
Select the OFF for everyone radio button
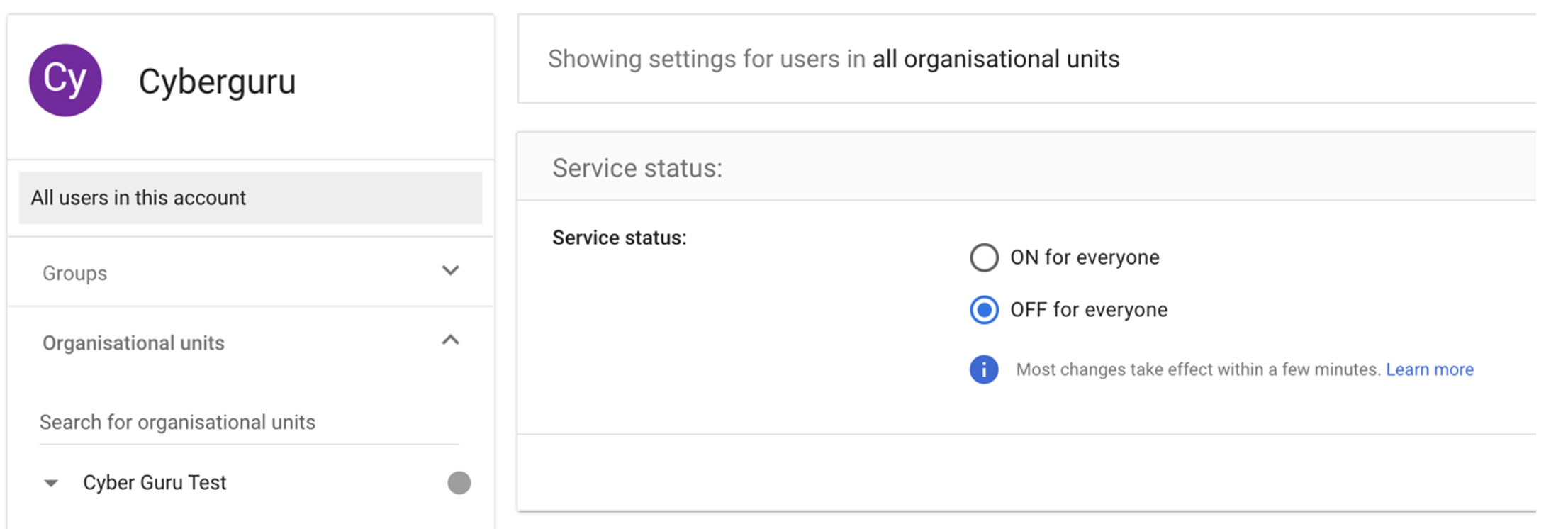pyautogui.click(x=984, y=310)
